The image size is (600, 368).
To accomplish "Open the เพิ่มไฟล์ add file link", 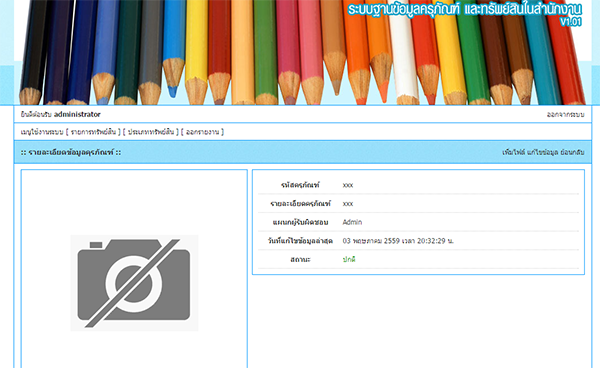I will pos(513,152).
